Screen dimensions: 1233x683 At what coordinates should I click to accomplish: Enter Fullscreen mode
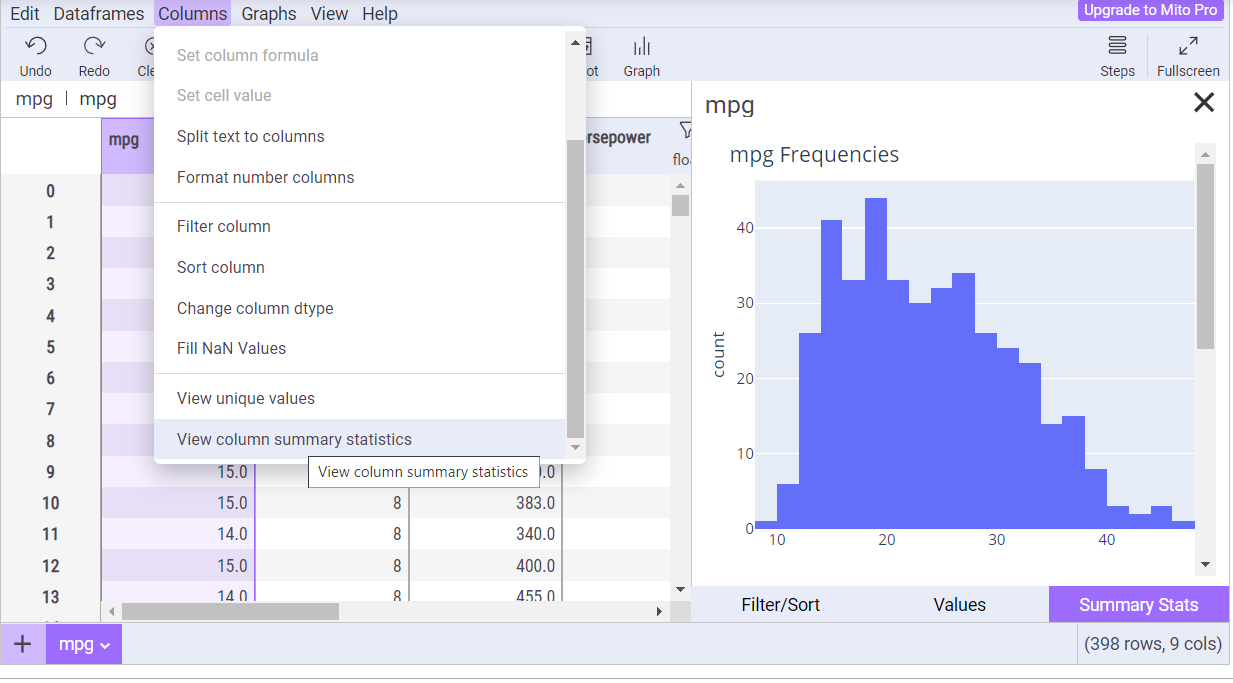(x=1188, y=46)
